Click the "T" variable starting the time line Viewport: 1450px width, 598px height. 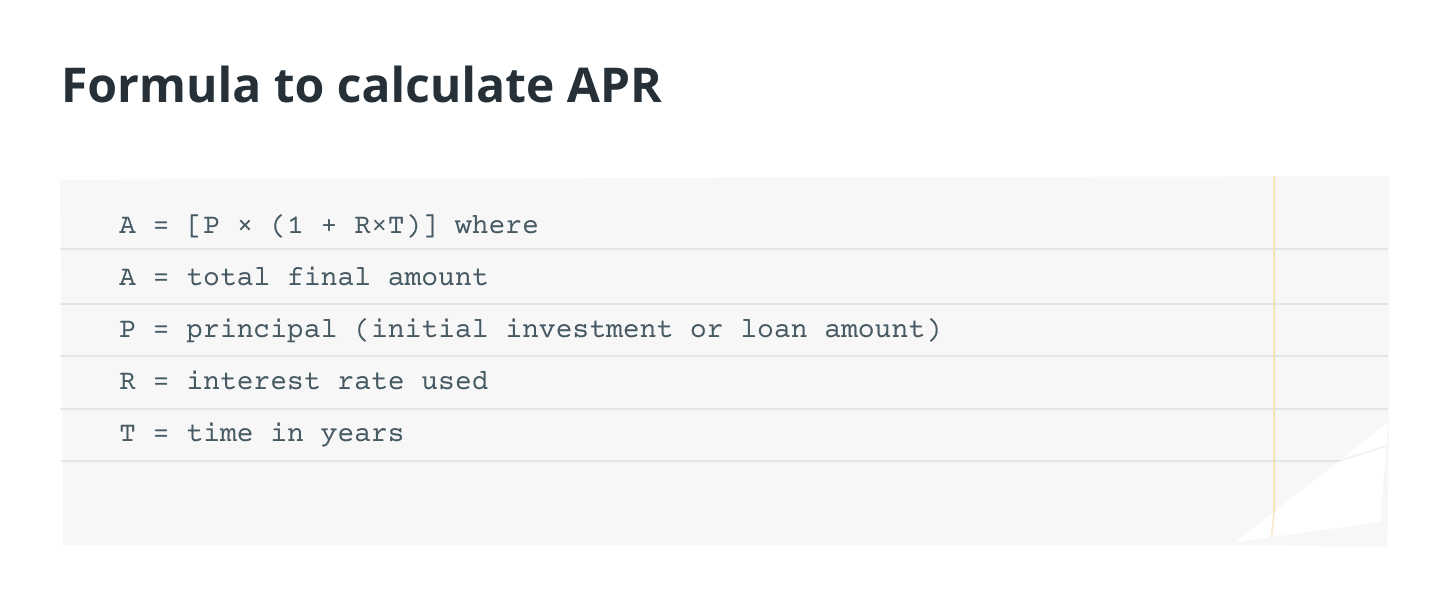127,433
